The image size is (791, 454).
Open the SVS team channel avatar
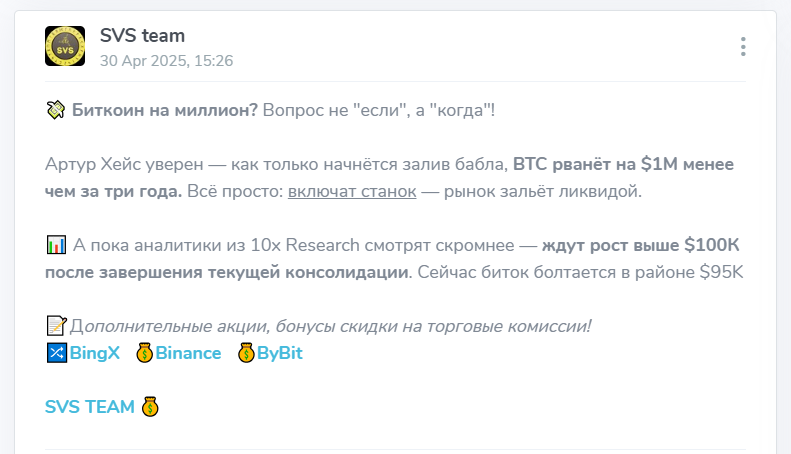coord(65,46)
